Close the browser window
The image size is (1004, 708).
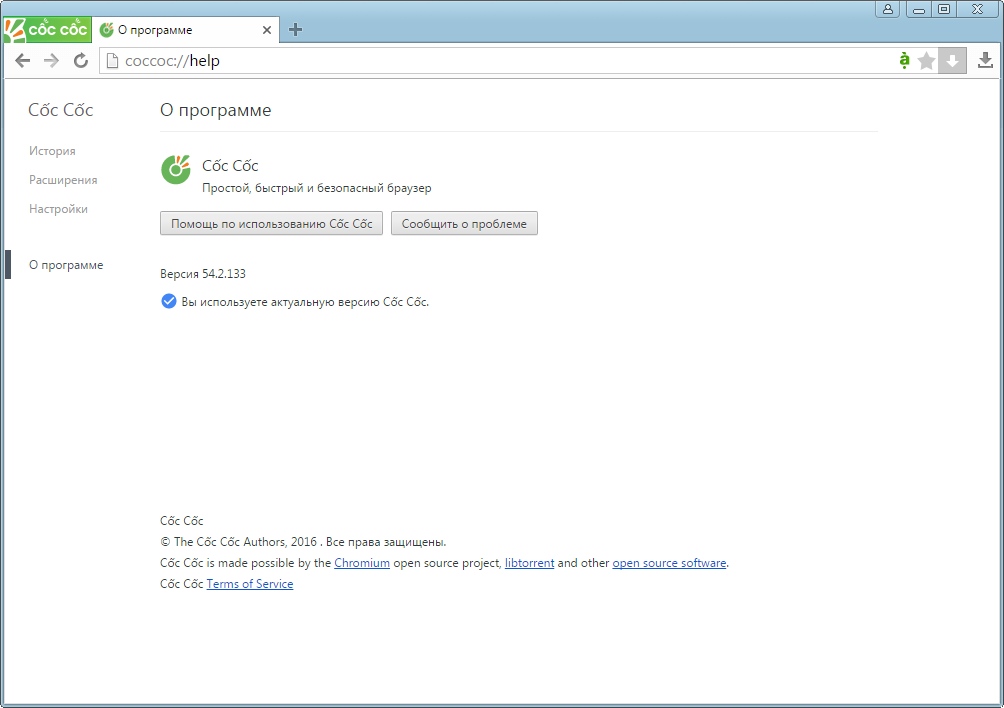978,9
